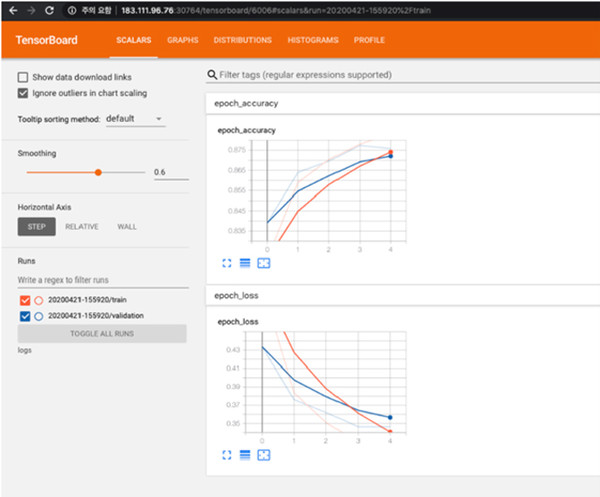The image size is (600, 497).
Task: Click the Filter tags search field
Action: [400, 75]
